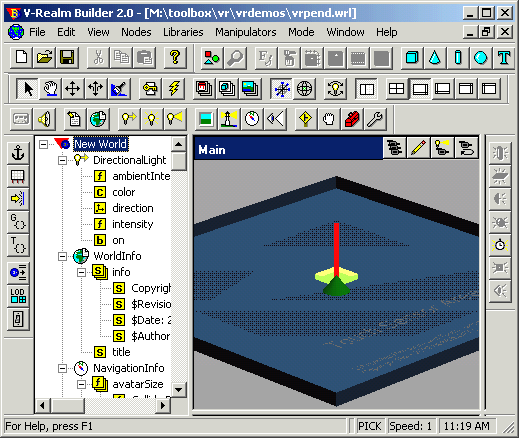Click the tree panel's down scroll arrow
This screenshot has width=519, height=438.
click(179, 389)
